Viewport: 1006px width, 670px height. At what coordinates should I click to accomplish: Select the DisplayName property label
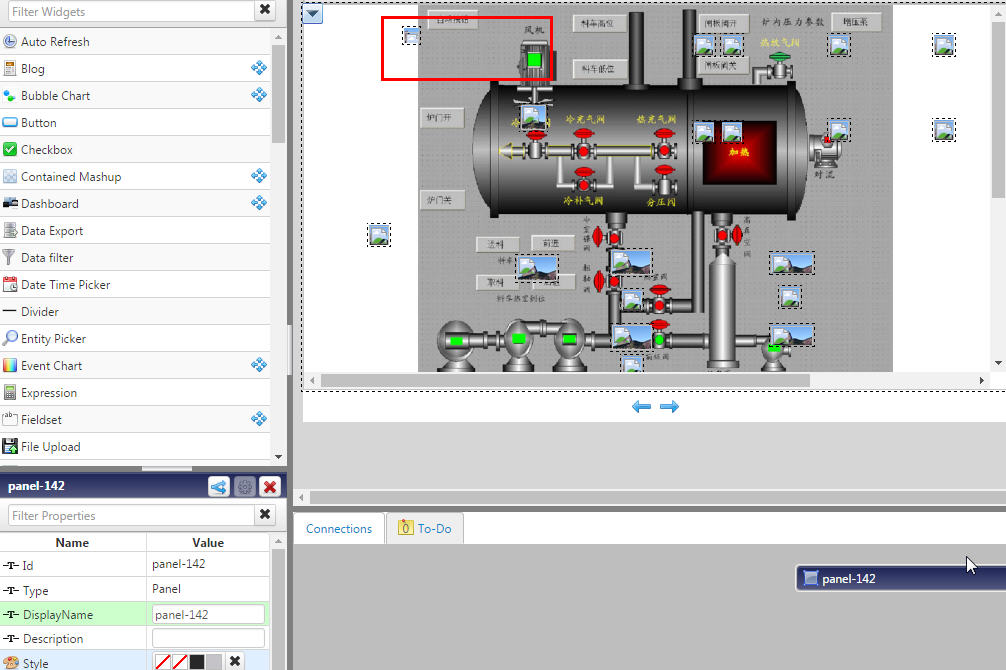coord(58,614)
